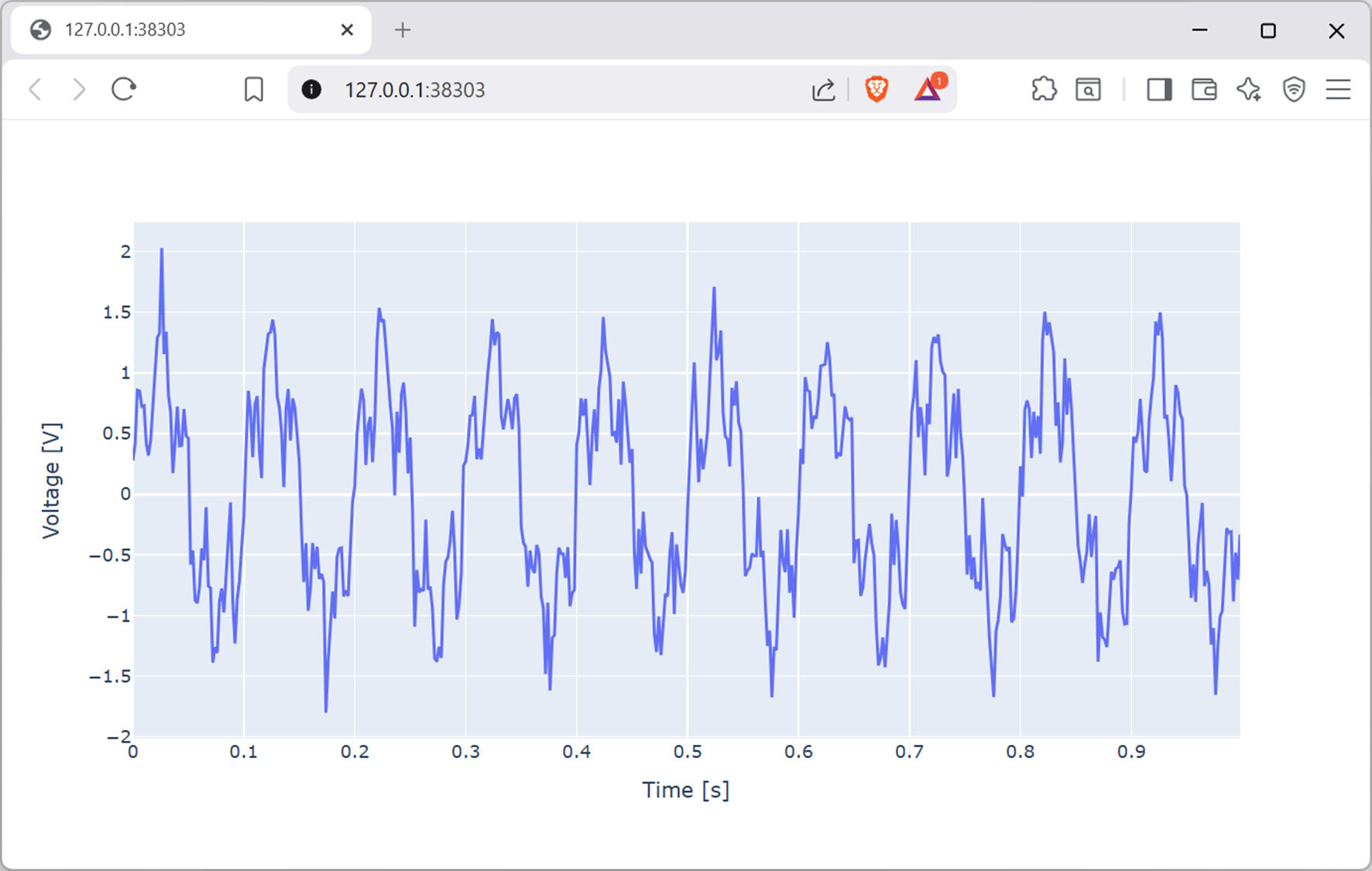This screenshot has width=1372, height=871.
Task: Reload the current page
Action: pos(124,90)
